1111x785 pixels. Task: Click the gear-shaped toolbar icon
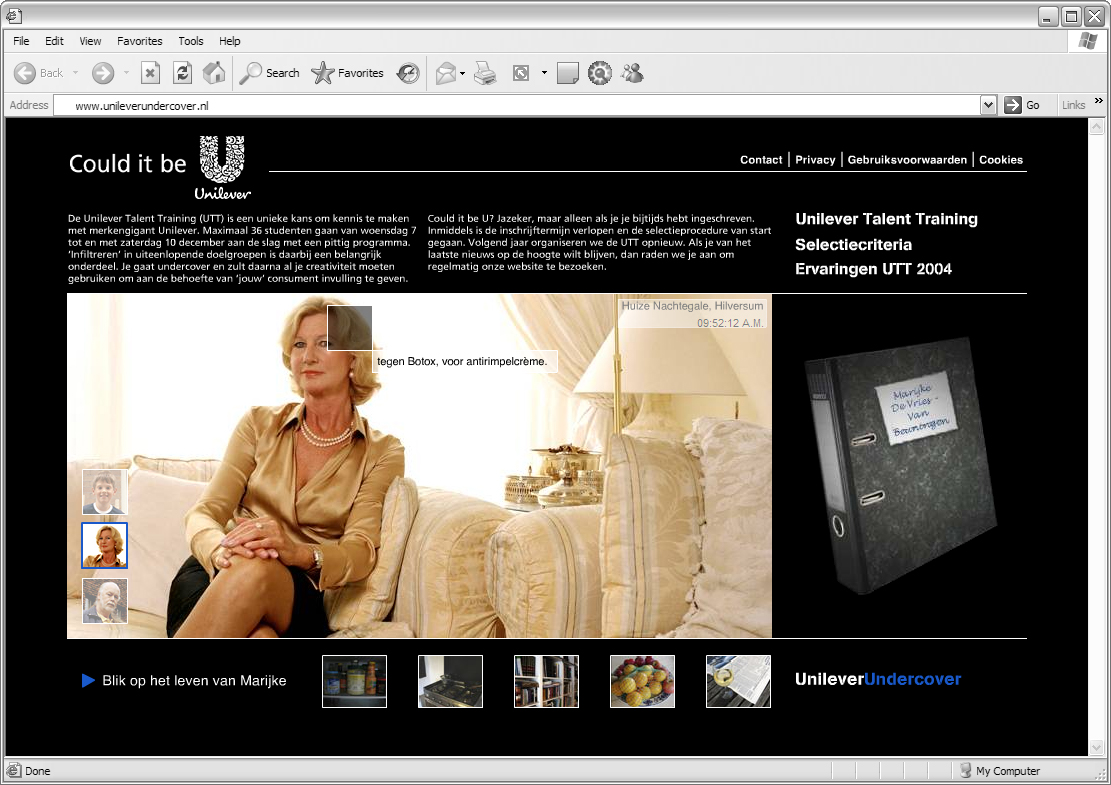click(599, 73)
